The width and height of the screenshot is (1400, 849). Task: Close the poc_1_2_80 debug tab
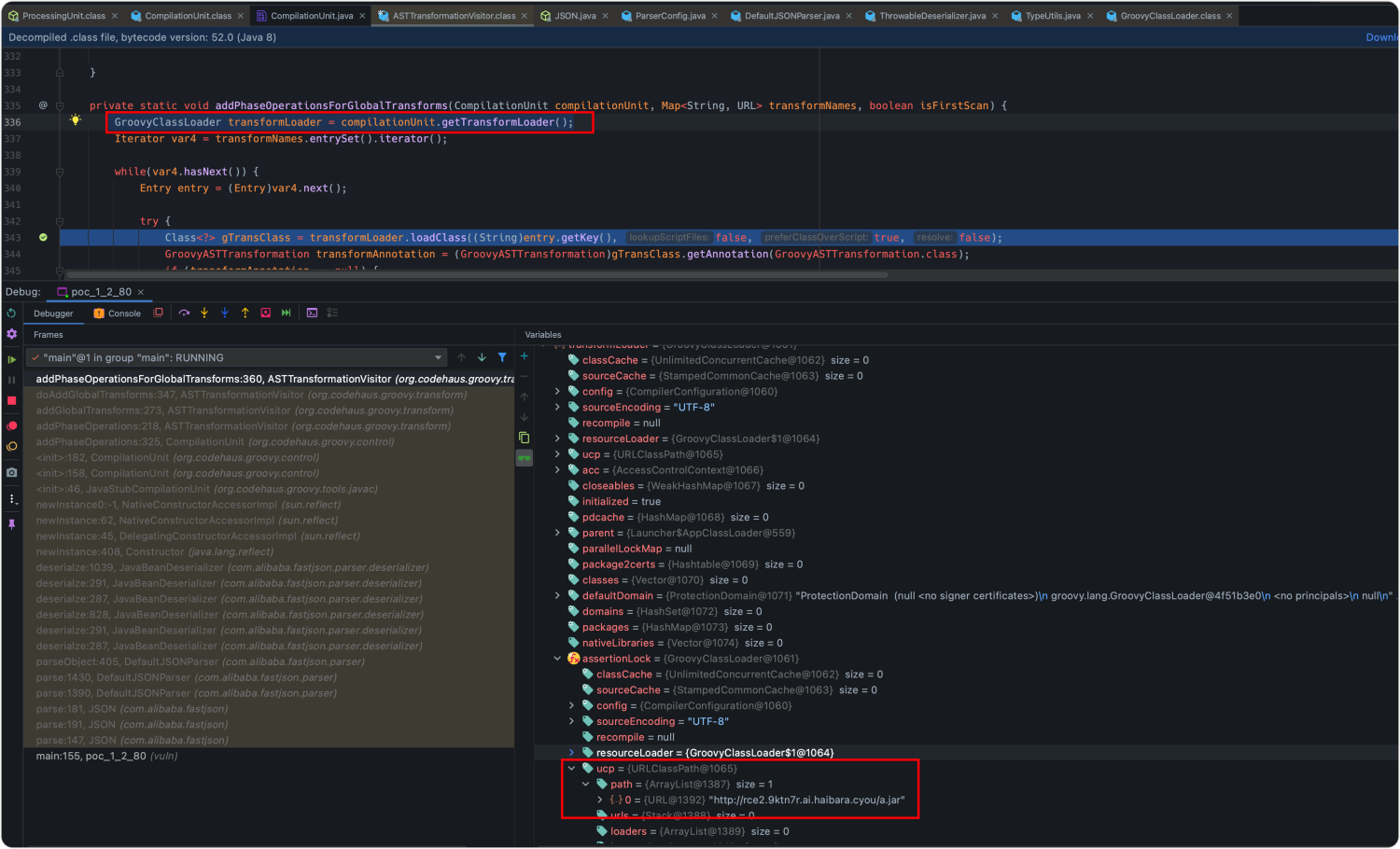click(x=141, y=292)
